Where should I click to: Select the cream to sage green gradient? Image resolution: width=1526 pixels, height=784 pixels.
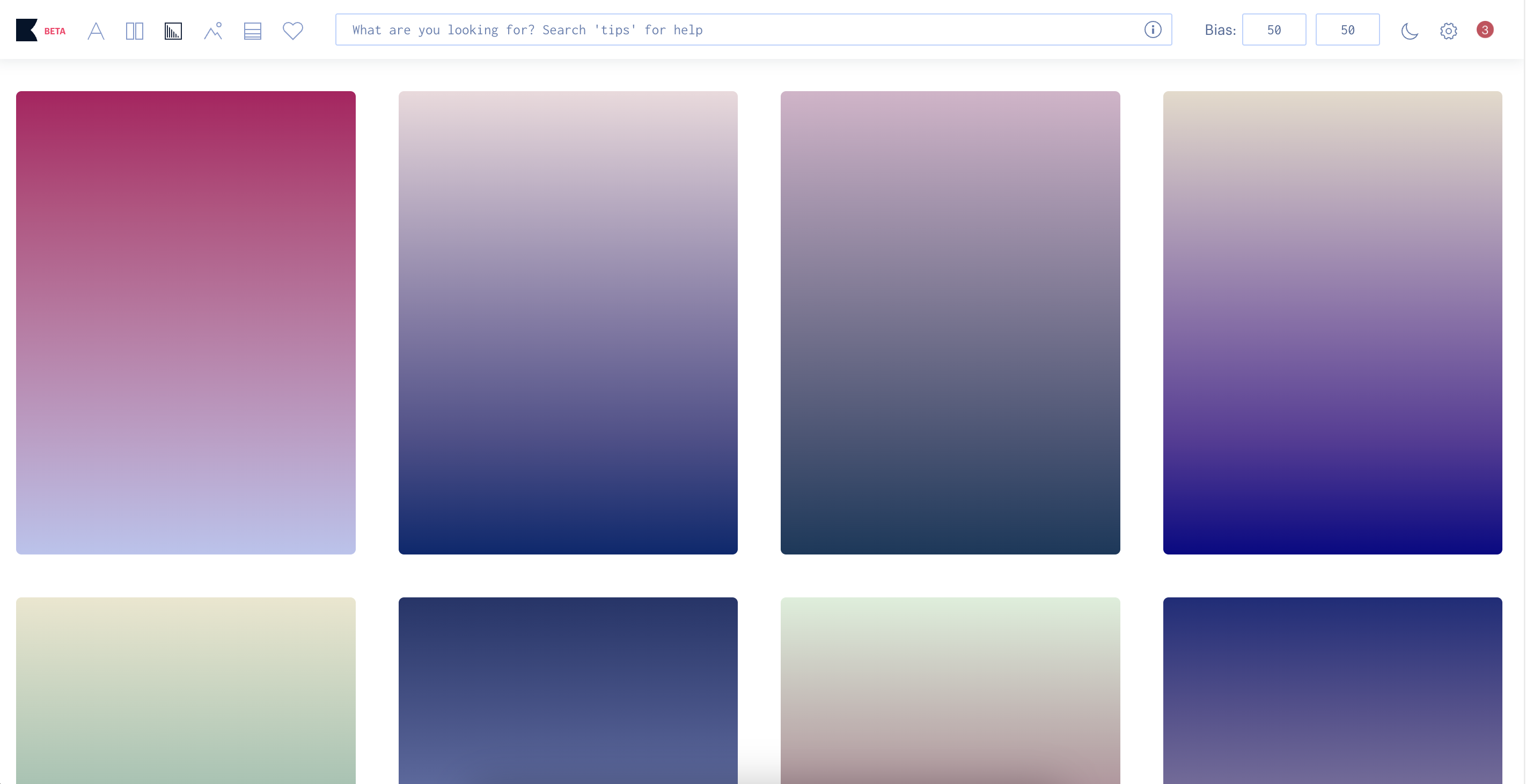pos(186,690)
